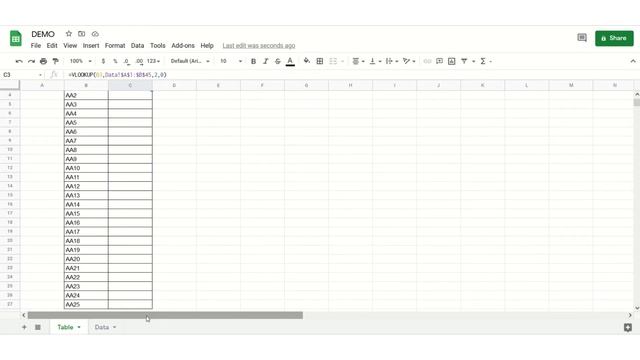Screen dimensions: 640x360
Task: Open the Default (Arial) font dropdown
Action: coord(190,61)
